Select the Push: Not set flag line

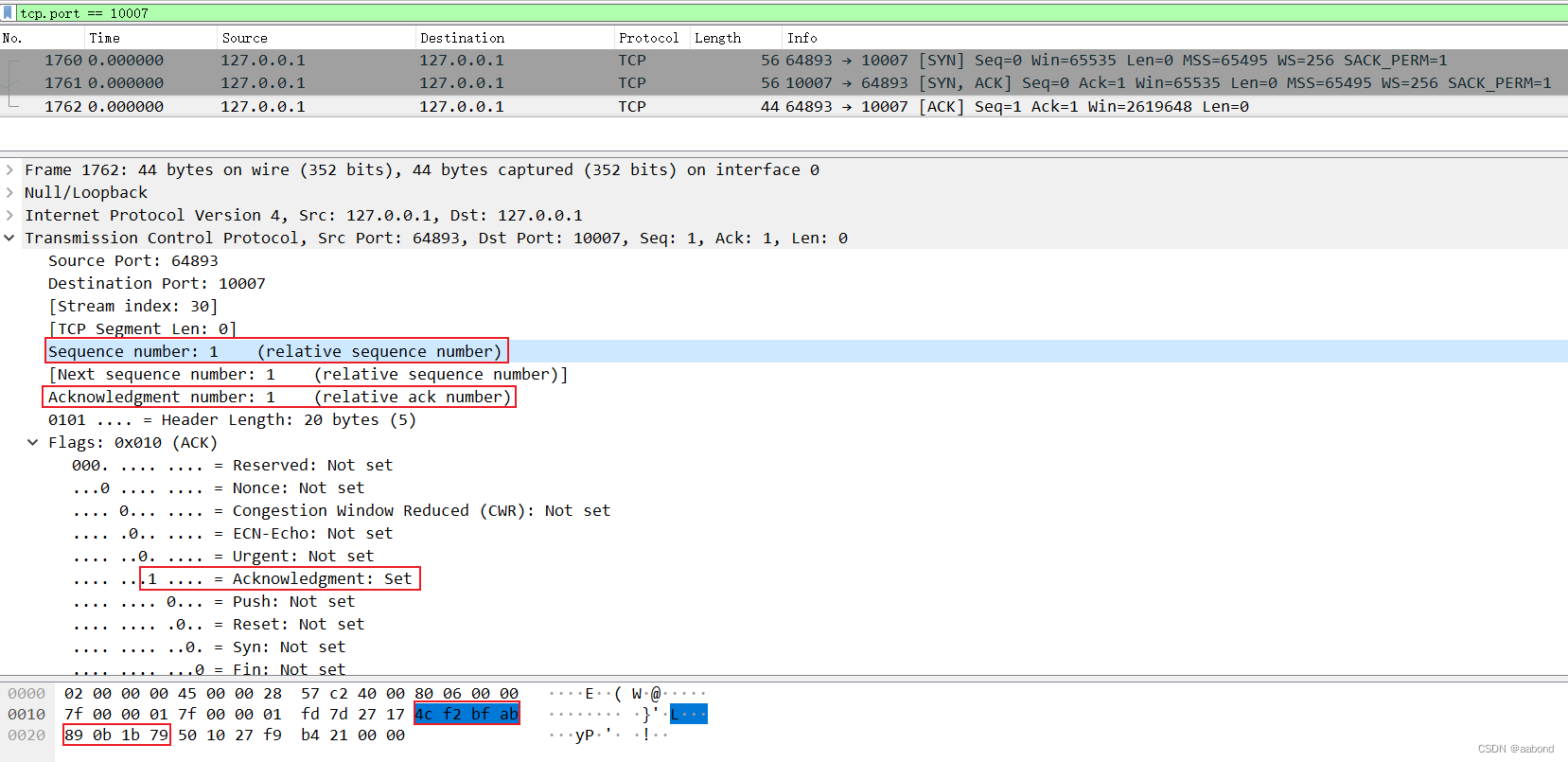213,602
